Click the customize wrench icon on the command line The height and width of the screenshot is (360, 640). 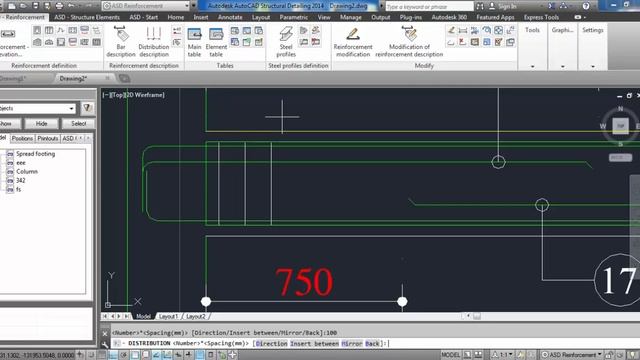[105, 344]
